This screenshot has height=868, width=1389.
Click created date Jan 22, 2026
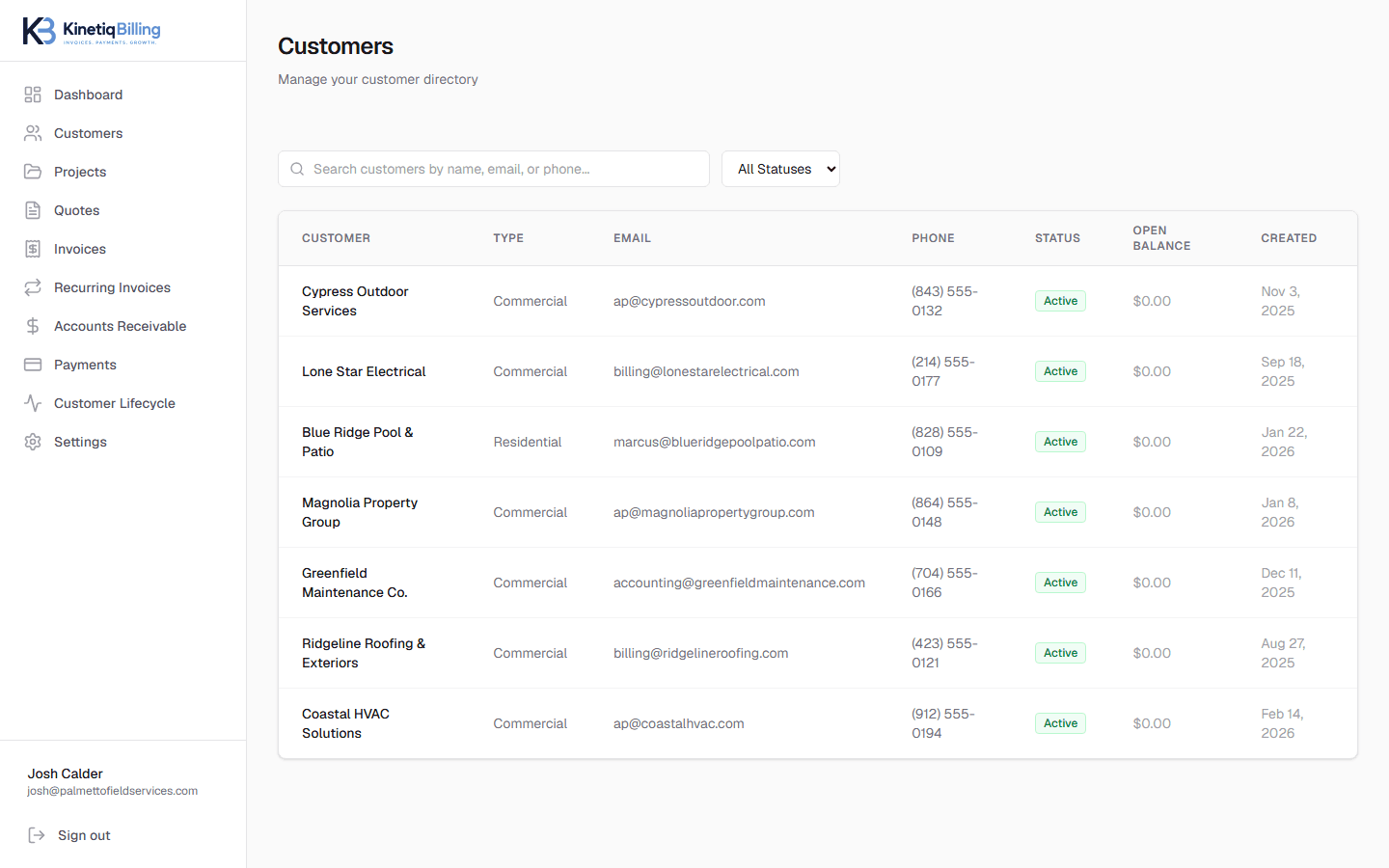tap(1284, 442)
